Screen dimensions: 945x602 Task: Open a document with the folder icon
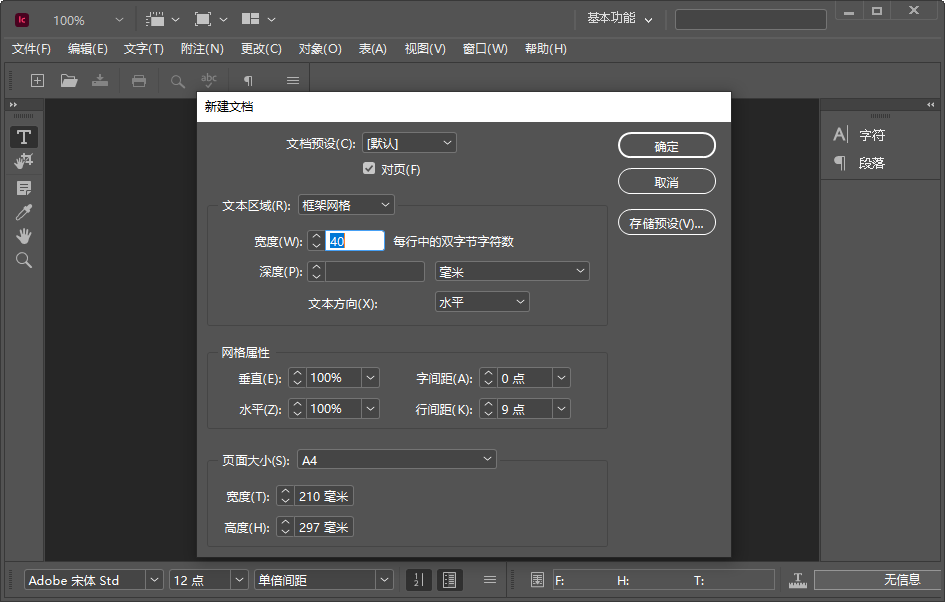click(x=68, y=81)
